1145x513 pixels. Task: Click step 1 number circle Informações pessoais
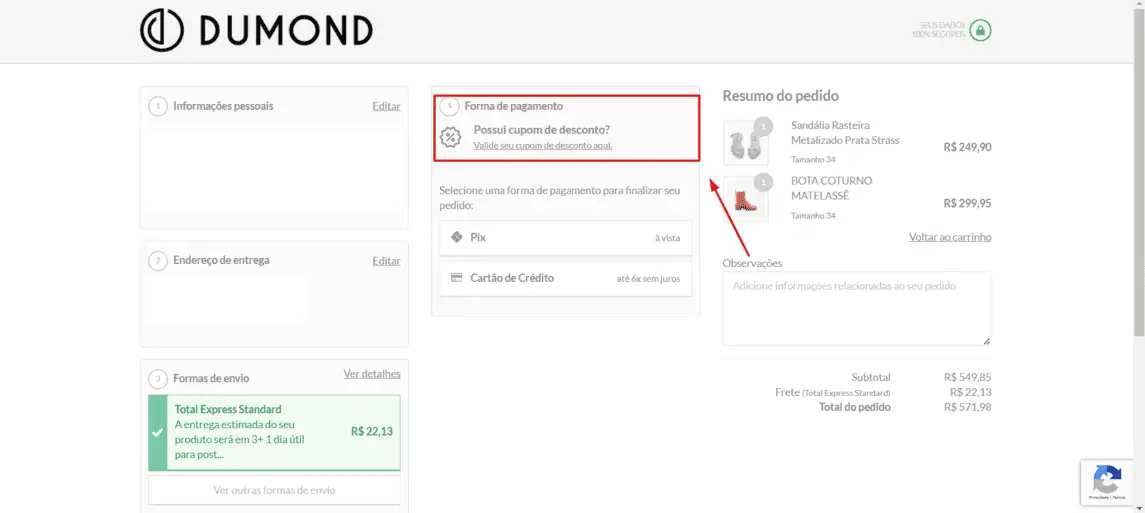(158, 107)
